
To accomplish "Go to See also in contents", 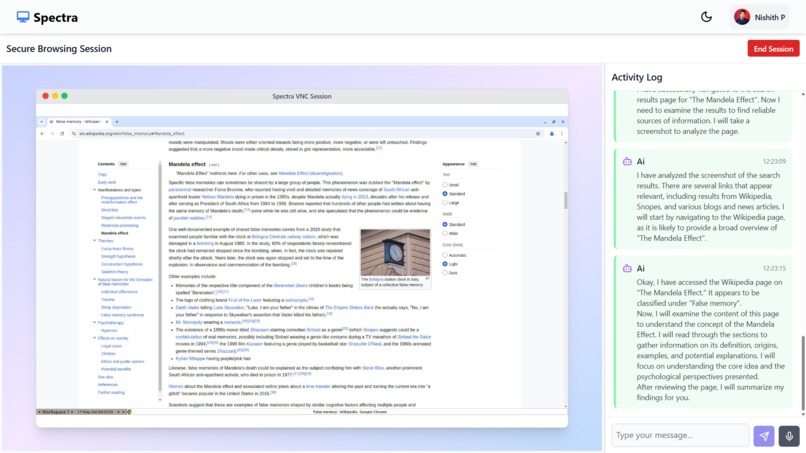I will (105, 377).
